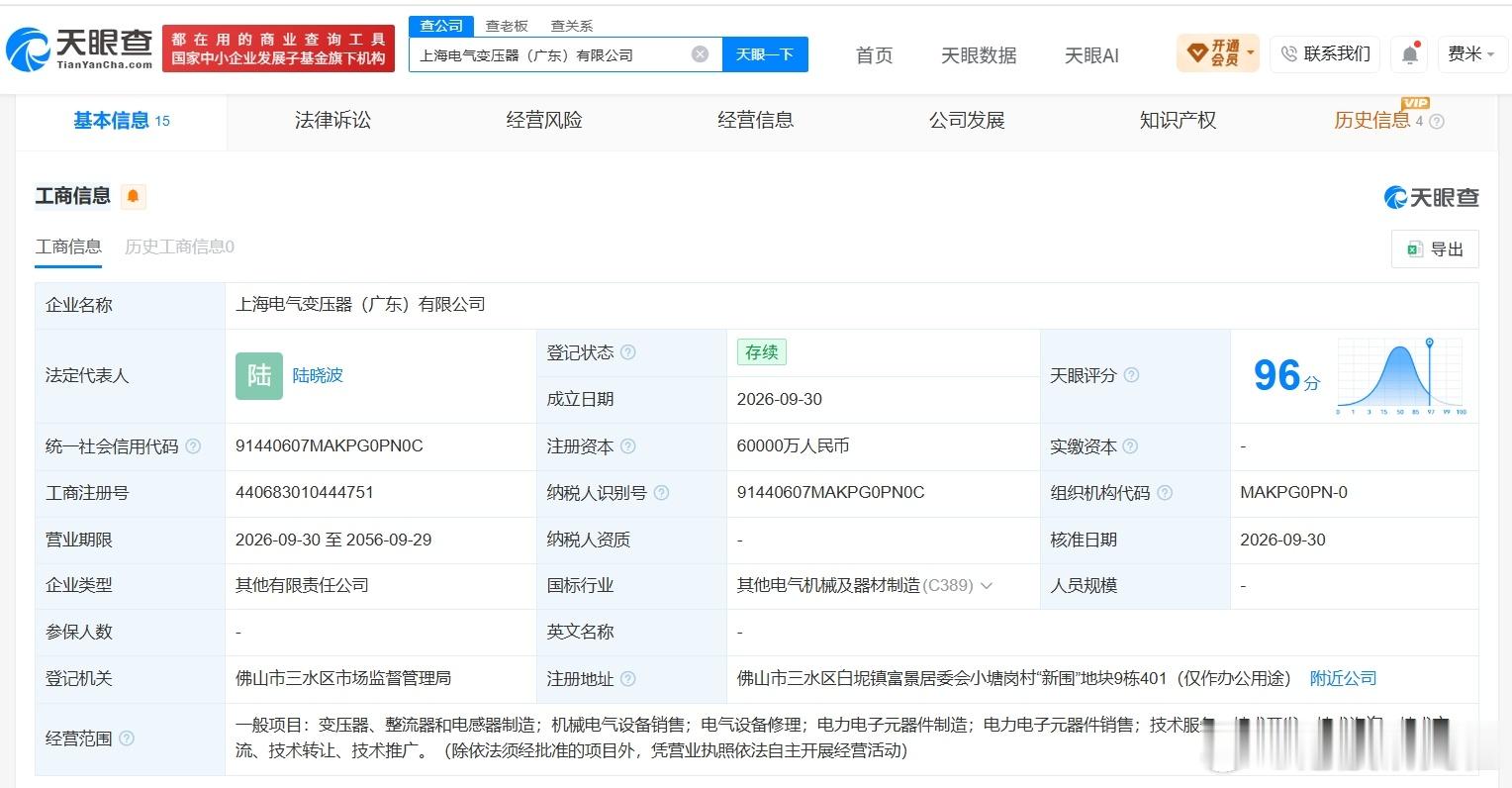Click help icon next to 注册资本
The width and height of the screenshot is (1512, 788).
(627, 446)
